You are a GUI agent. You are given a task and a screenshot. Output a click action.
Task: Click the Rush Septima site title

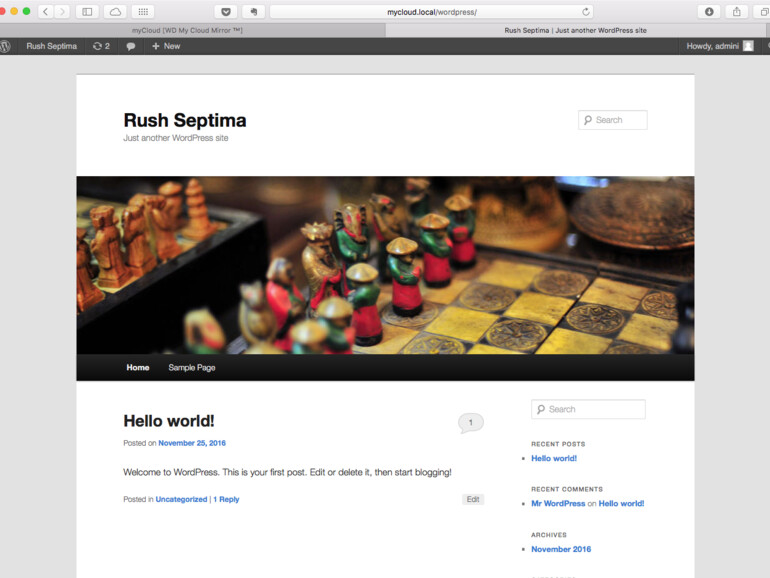[x=185, y=120]
